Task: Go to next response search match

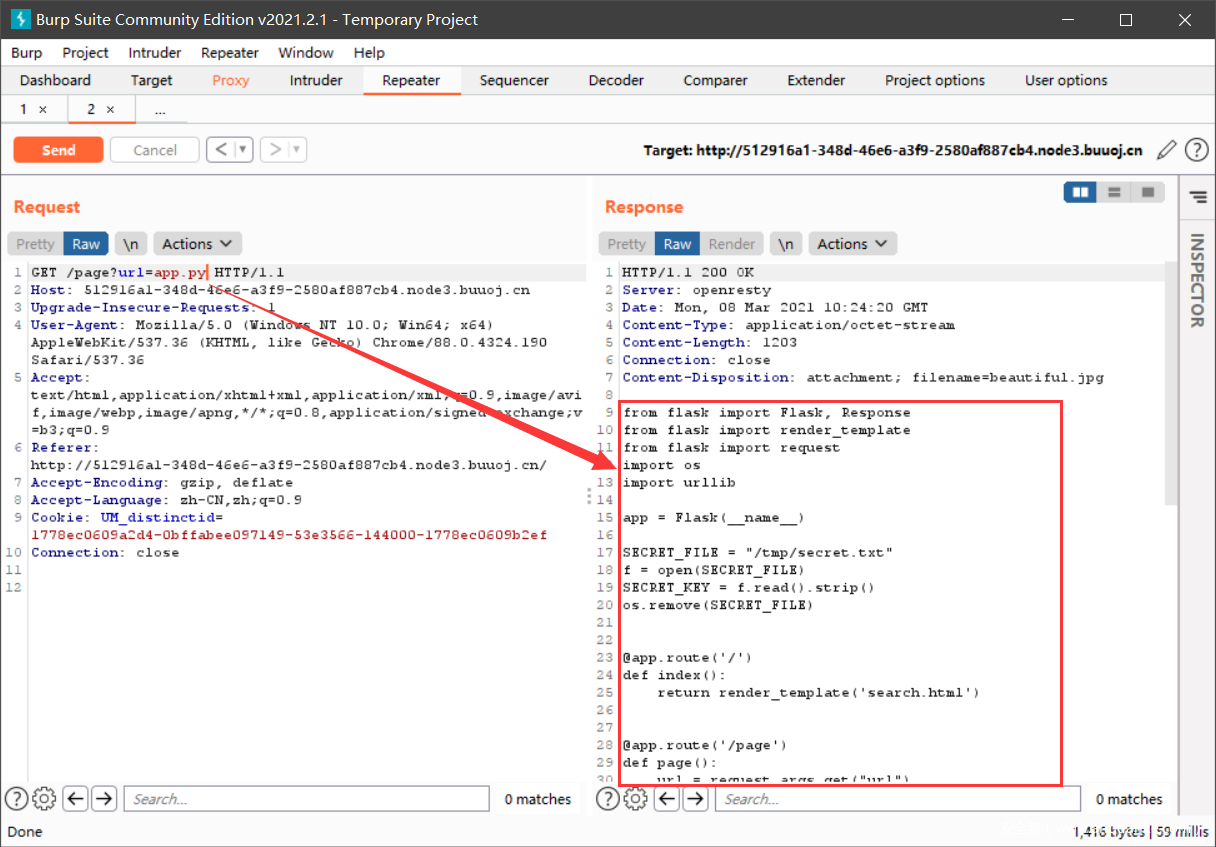Action: pos(695,799)
